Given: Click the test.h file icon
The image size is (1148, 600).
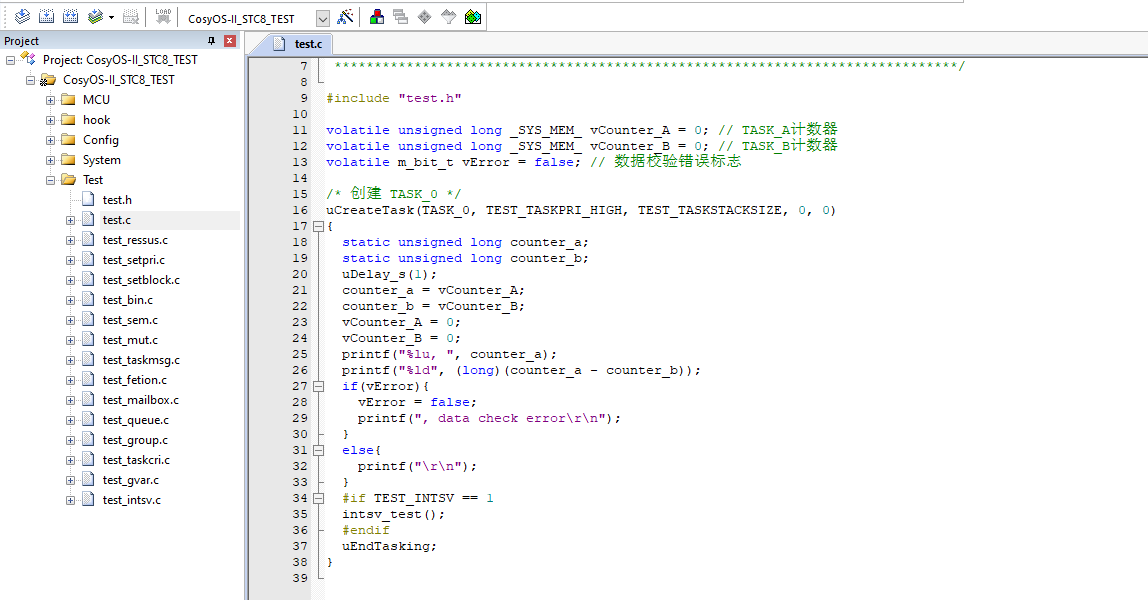Looking at the screenshot, I should pos(89,199).
